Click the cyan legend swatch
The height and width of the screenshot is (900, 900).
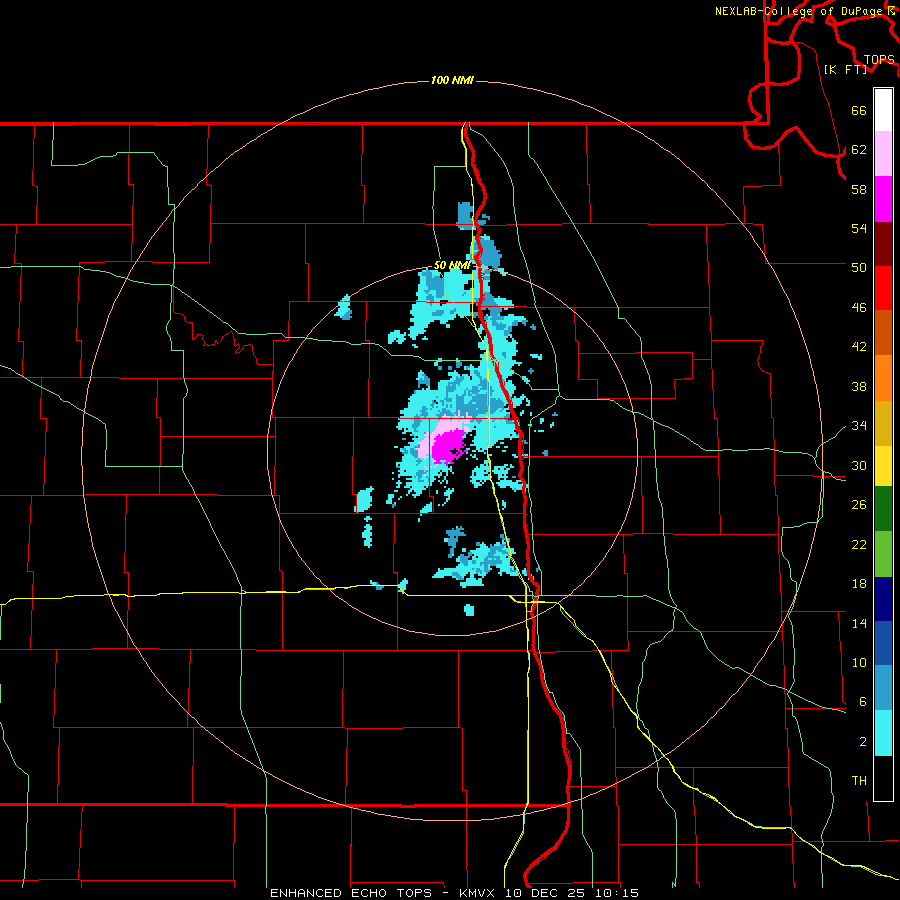[x=883, y=733]
